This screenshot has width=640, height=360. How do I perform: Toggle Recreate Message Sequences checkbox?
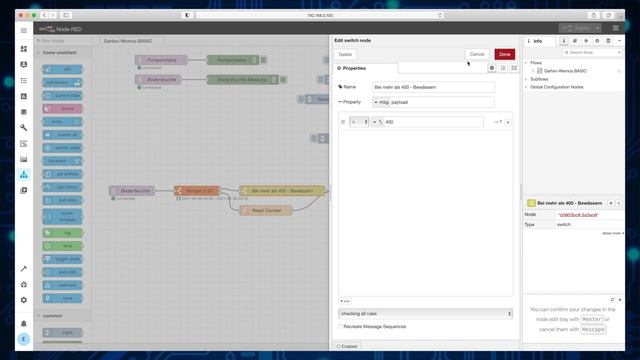pos(340,327)
